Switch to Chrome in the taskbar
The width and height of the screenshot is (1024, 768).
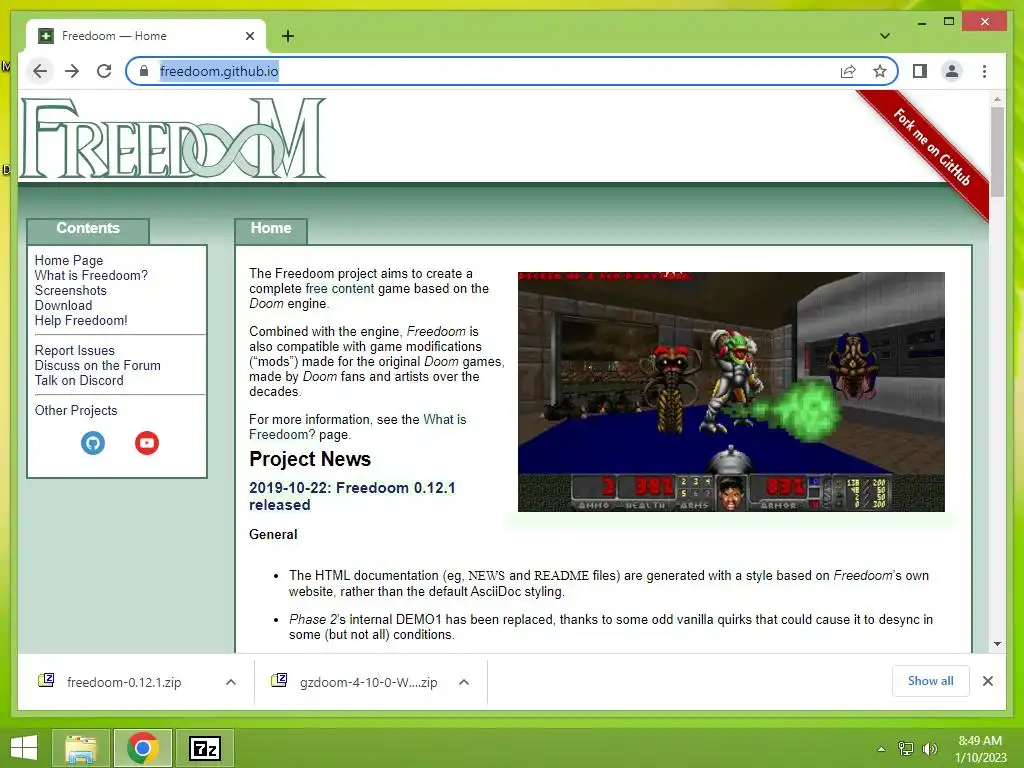coord(142,748)
